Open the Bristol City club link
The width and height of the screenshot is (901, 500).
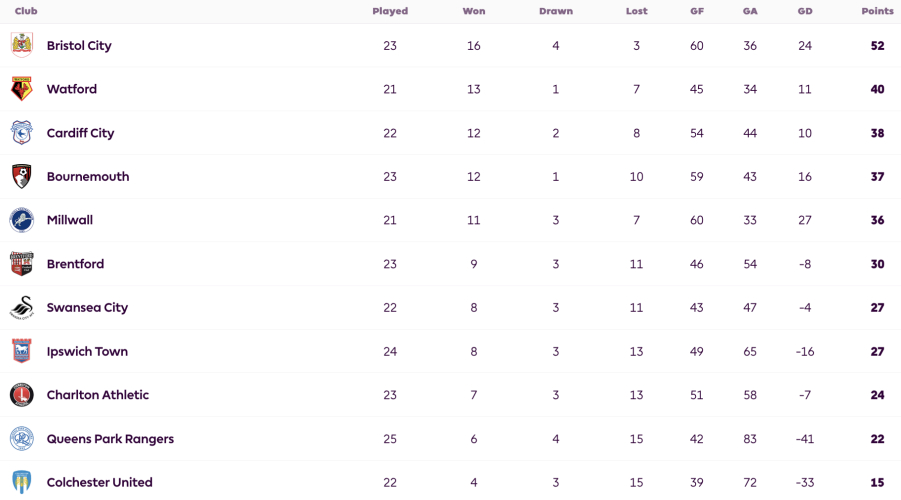[x=79, y=45]
